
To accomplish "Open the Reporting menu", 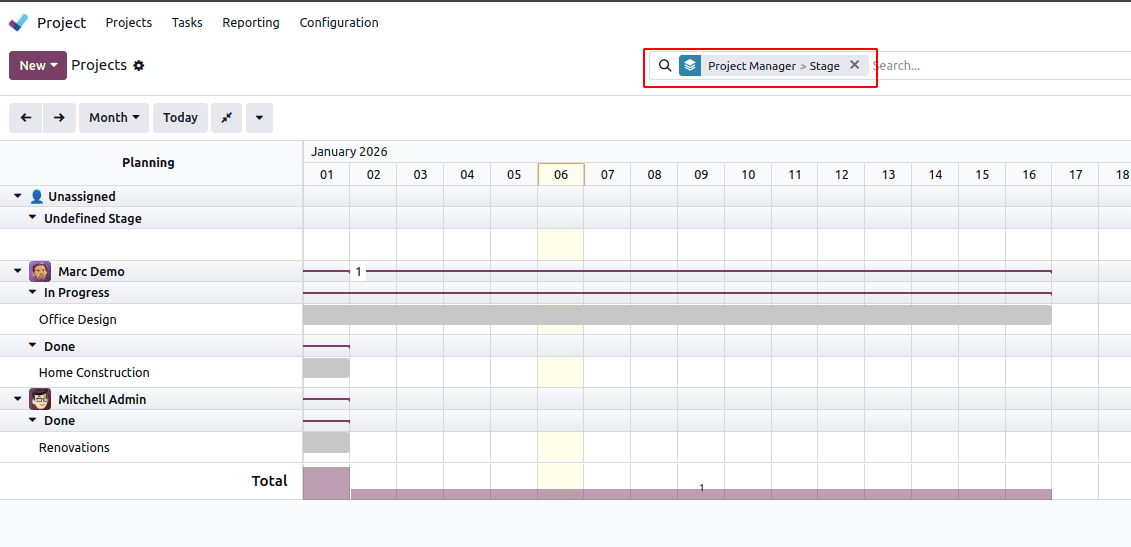I will point(251,22).
